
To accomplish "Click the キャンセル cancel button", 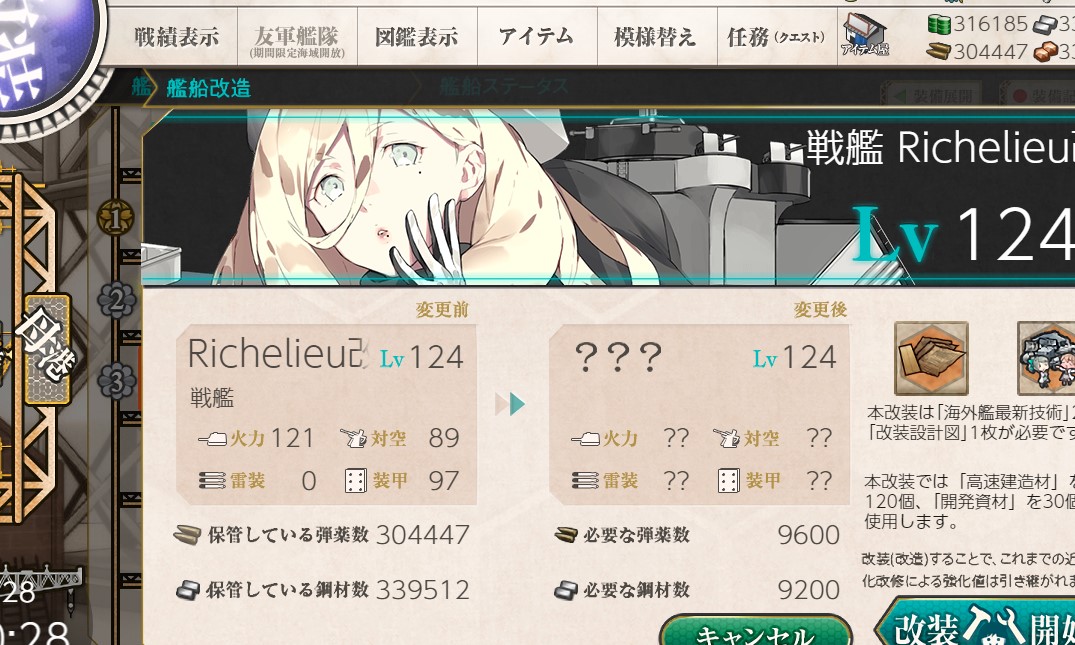I will [x=756, y=630].
